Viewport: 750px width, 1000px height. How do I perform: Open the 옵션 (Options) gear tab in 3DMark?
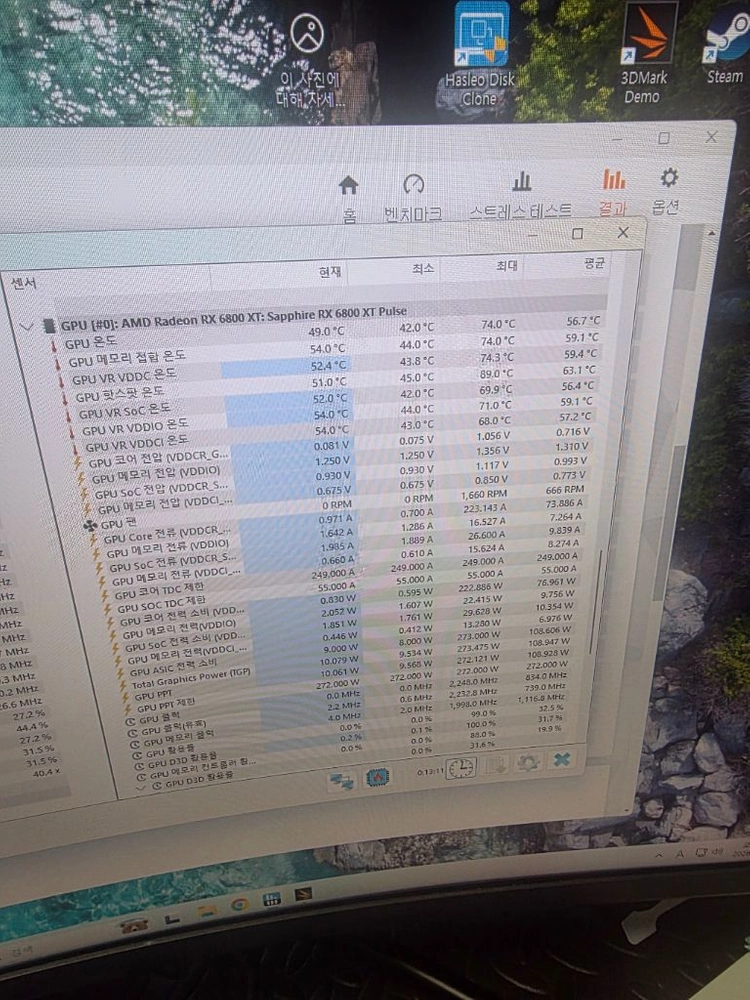pos(667,189)
